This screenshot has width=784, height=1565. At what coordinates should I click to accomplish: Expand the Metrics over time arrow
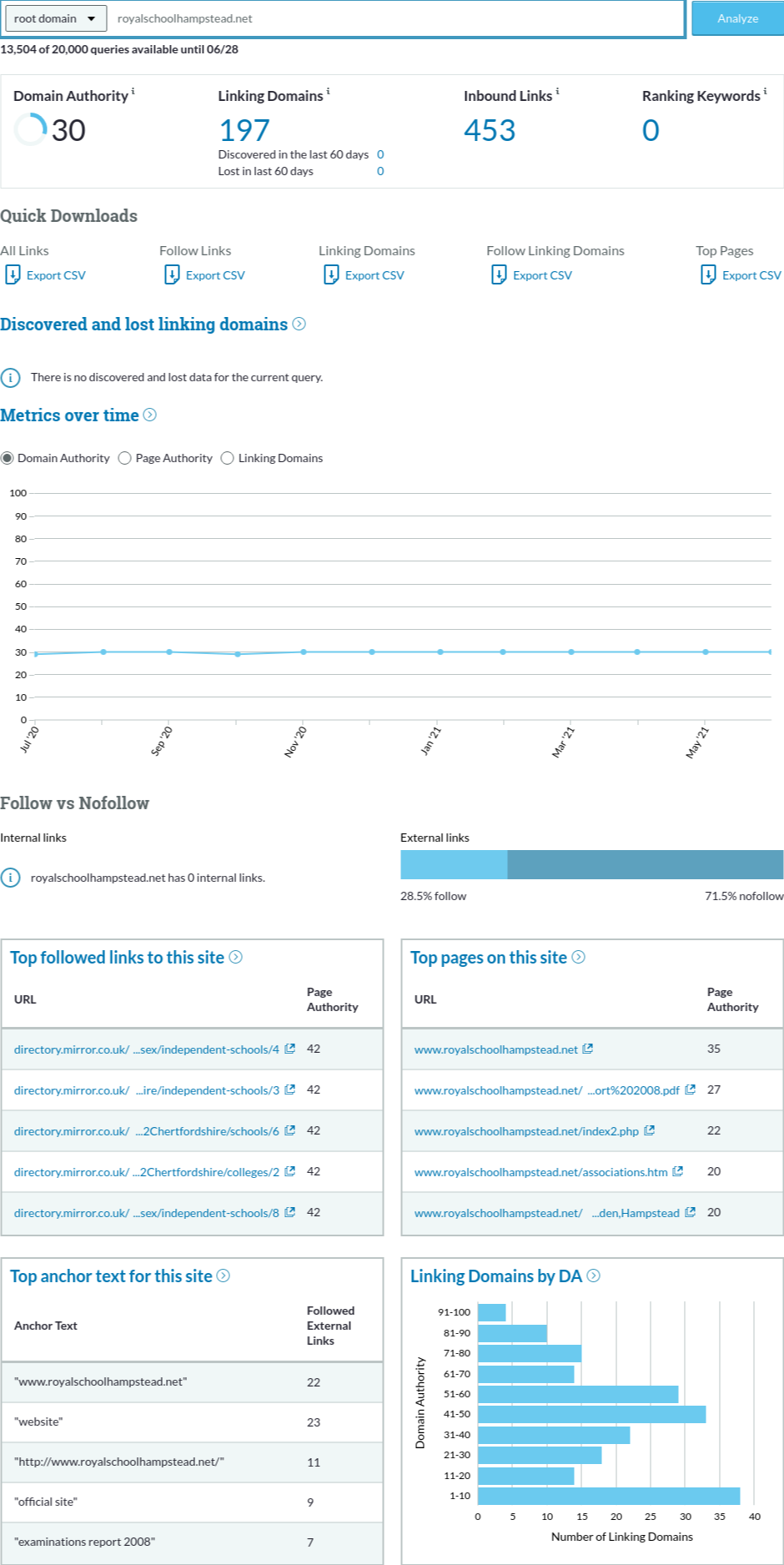[x=150, y=415]
